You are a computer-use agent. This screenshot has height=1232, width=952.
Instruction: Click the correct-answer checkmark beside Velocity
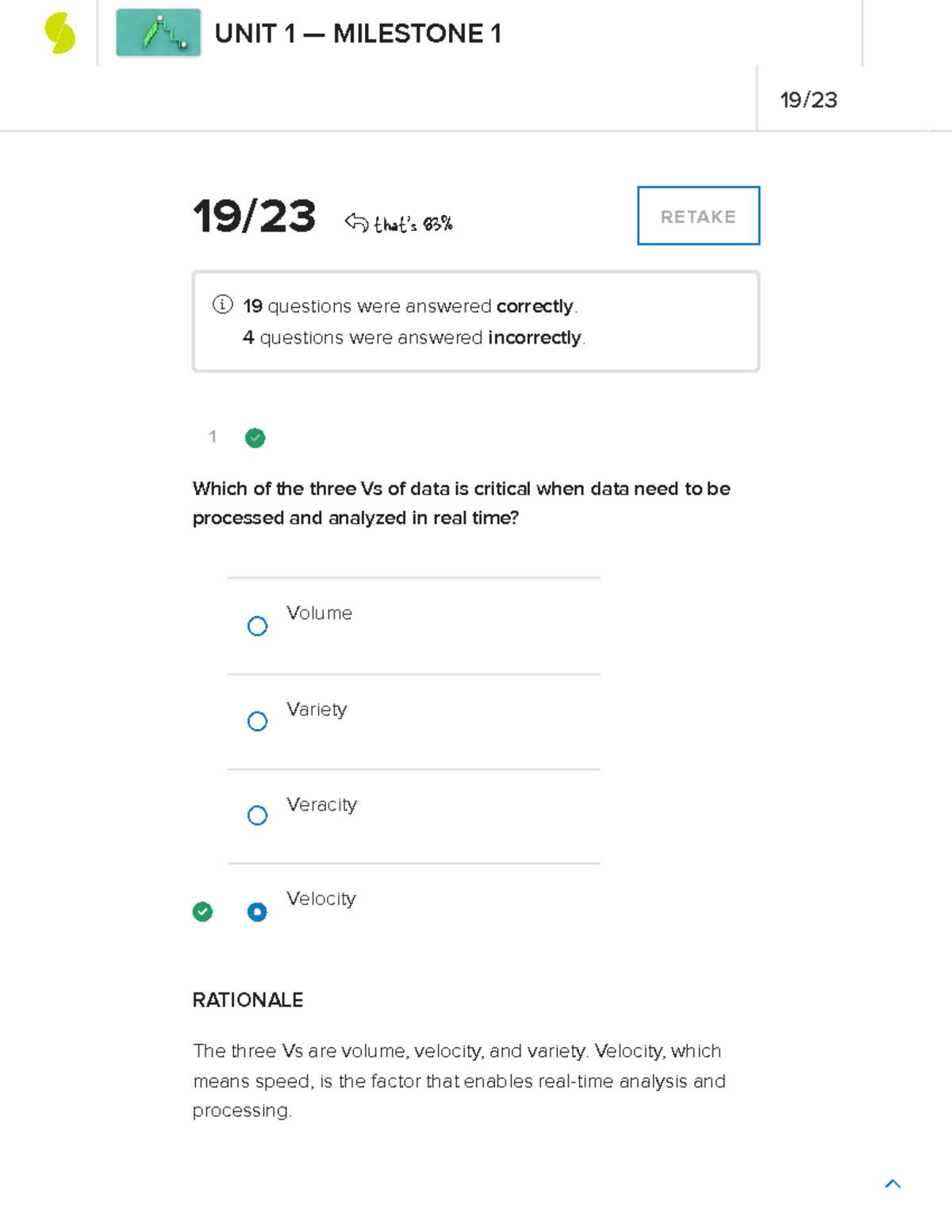pyautogui.click(x=202, y=912)
